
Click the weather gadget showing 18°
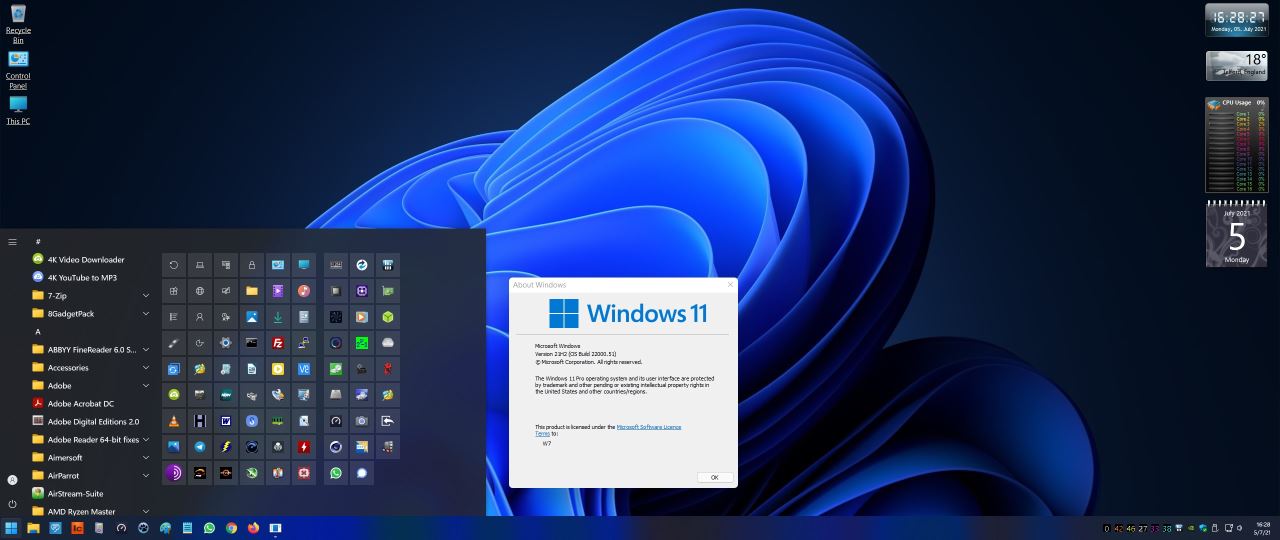[1236, 66]
